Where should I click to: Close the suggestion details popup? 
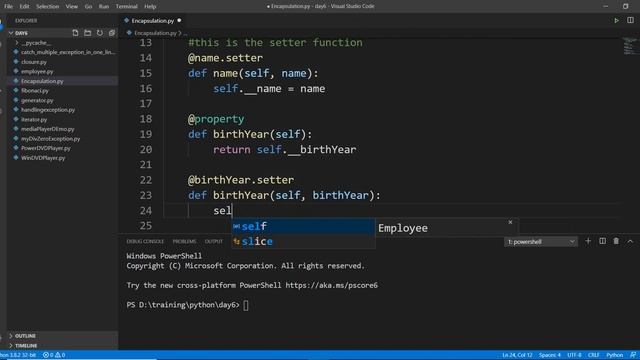tap(510, 222)
